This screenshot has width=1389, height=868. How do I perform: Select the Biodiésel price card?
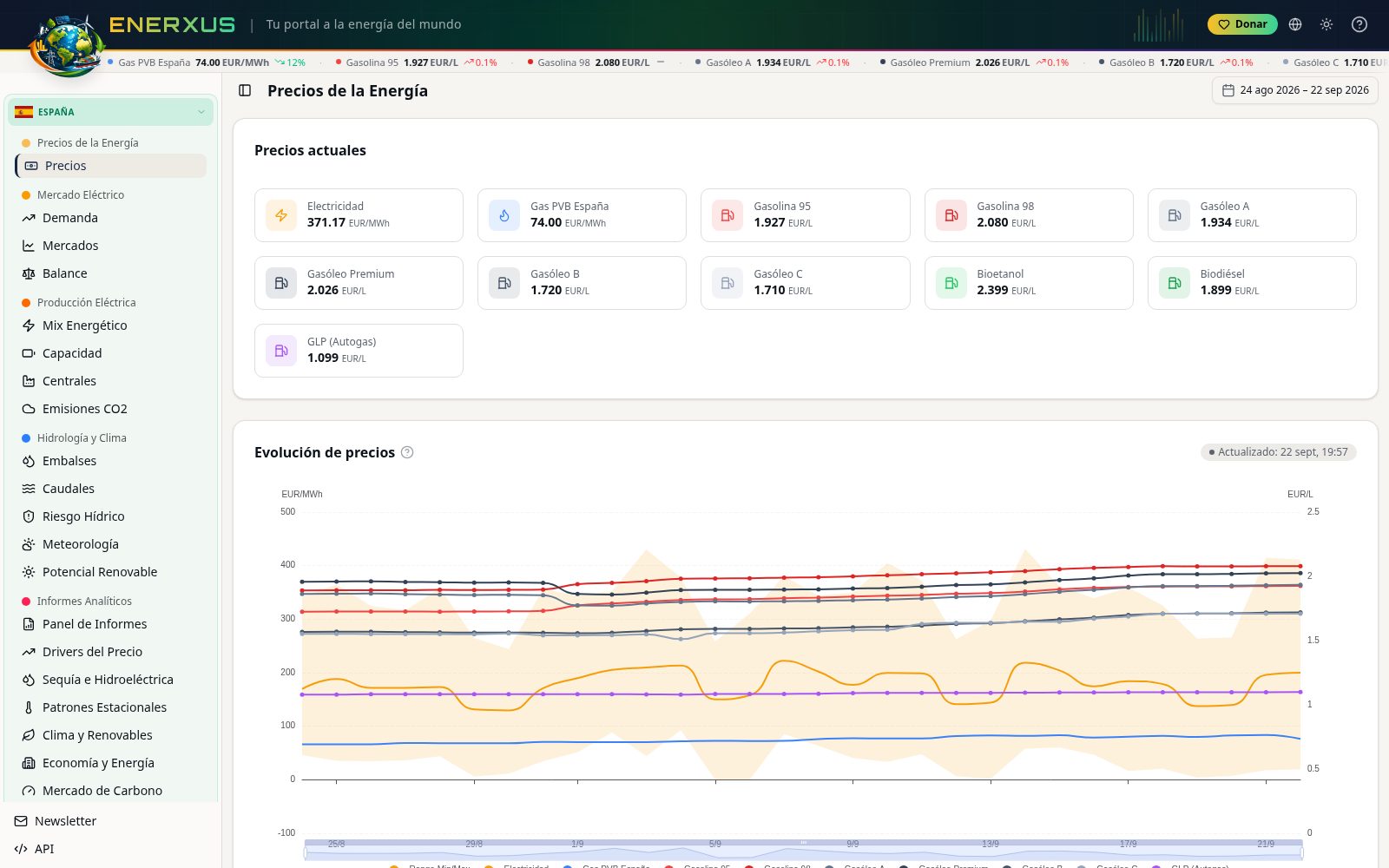tap(1252, 283)
